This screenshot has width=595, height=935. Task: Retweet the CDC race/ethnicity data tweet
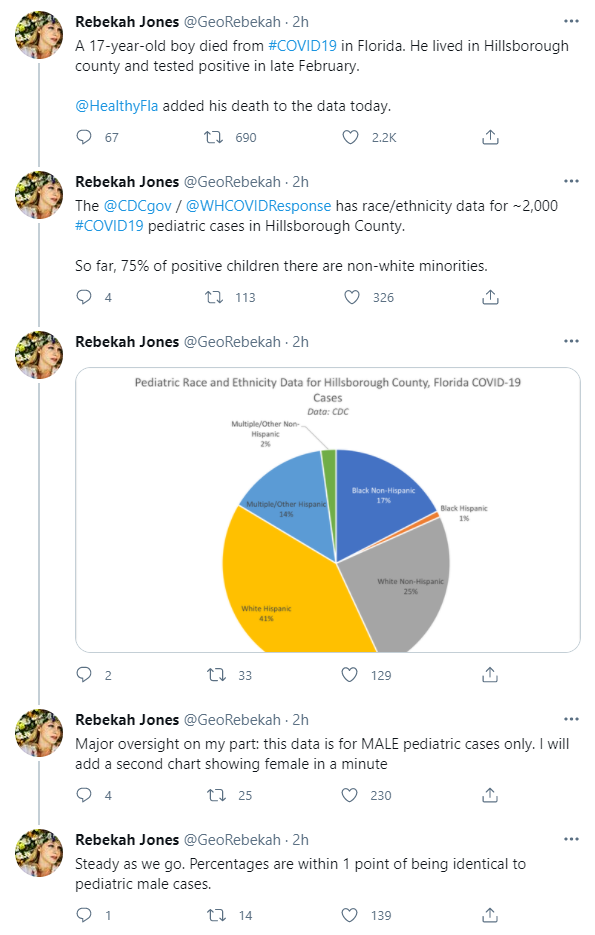pyautogui.click(x=216, y=297)
